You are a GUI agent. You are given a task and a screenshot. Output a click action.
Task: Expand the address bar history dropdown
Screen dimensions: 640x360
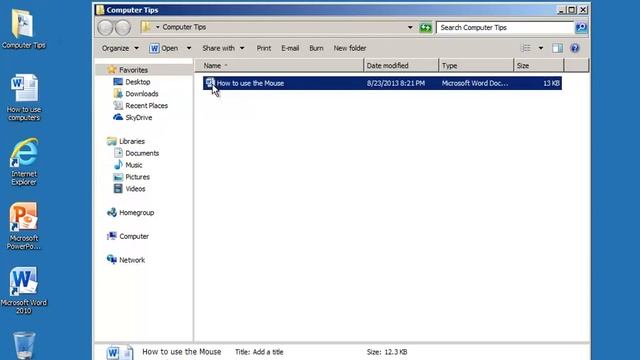click(x=410, y=27)
